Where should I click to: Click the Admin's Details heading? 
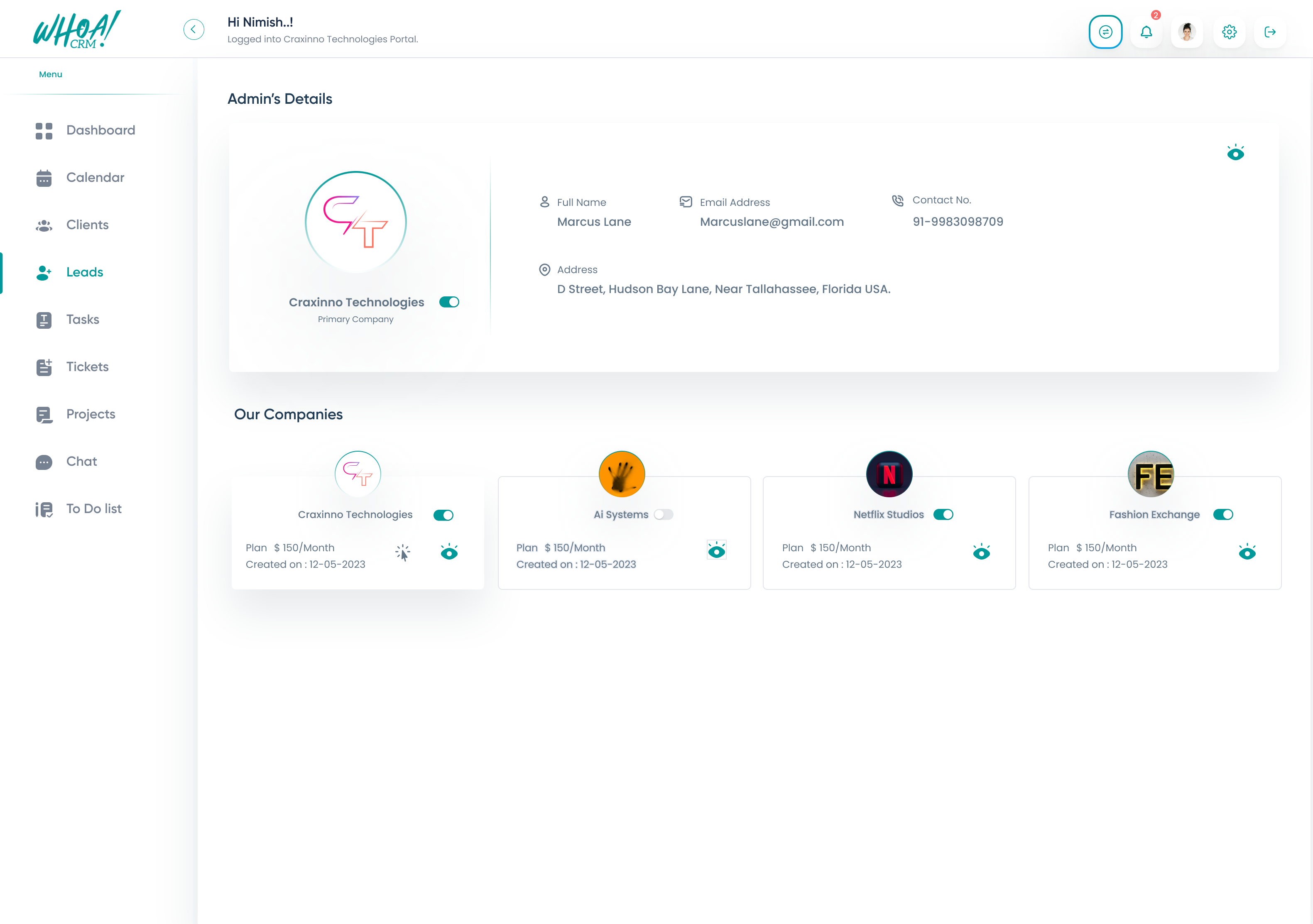(279, 99)
